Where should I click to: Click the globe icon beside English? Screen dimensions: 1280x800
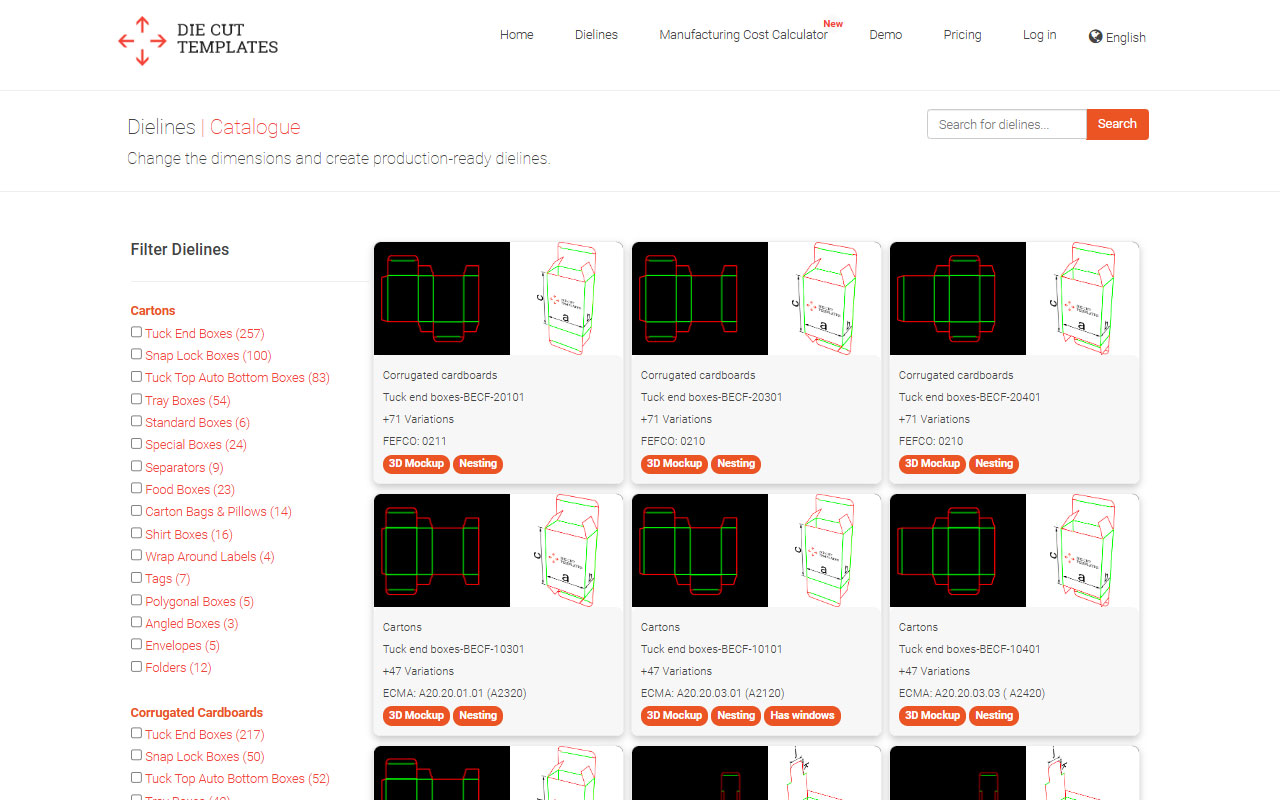pos(1096,37)
